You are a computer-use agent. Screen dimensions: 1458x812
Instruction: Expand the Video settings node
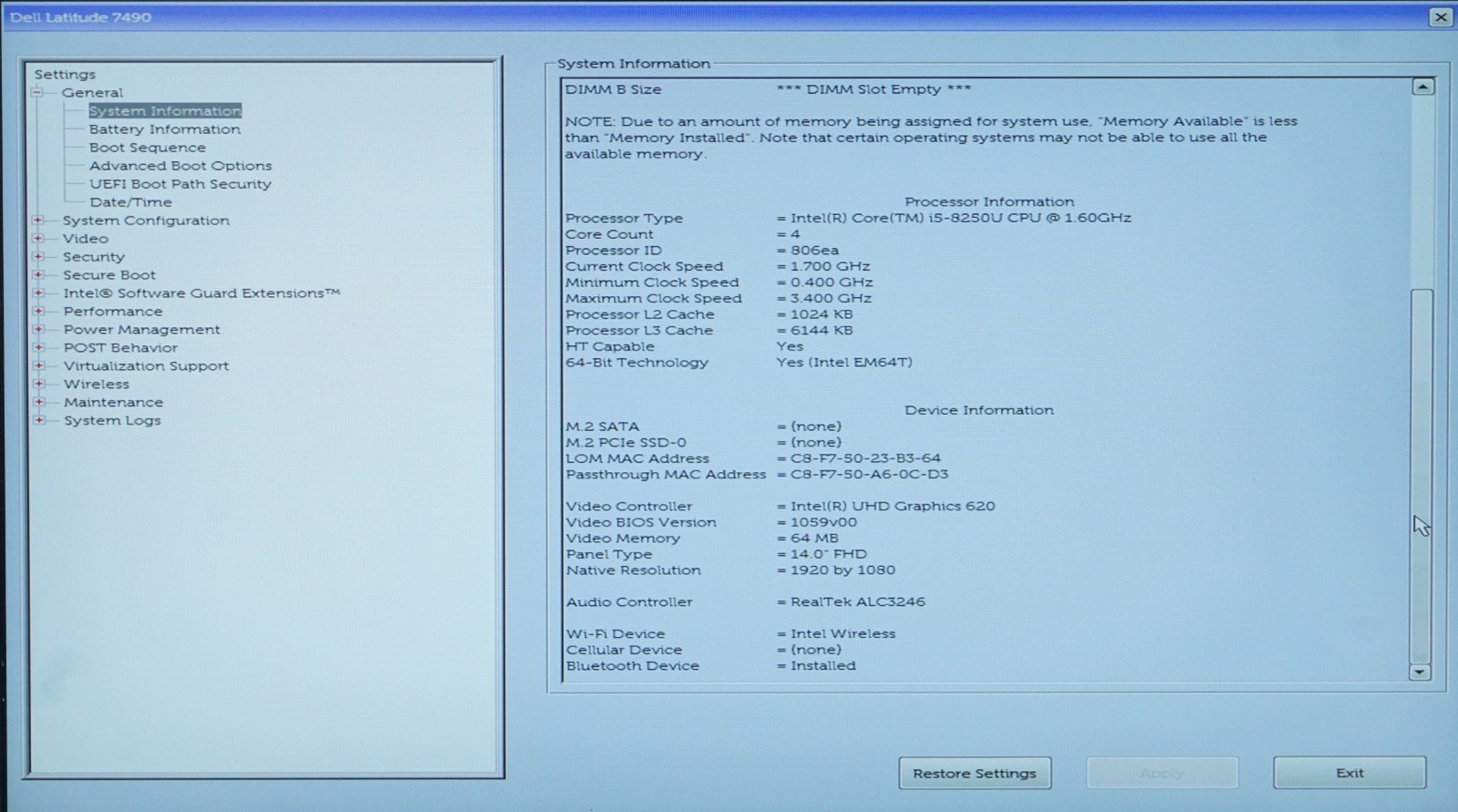pyautogui.click(x=37, y=238)
